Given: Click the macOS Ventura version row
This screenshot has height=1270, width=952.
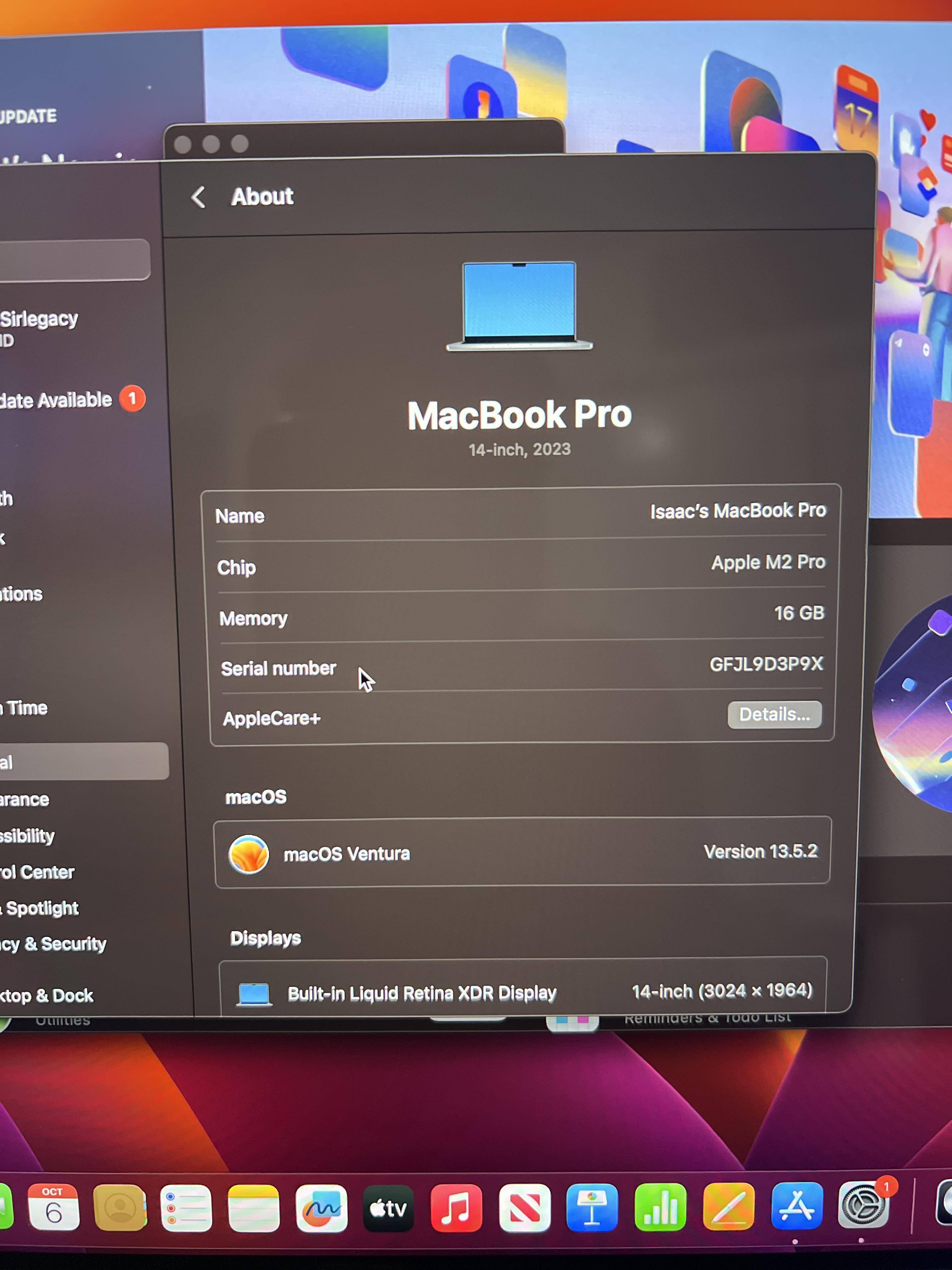Looking at the screenshot, I should (522, 853).
